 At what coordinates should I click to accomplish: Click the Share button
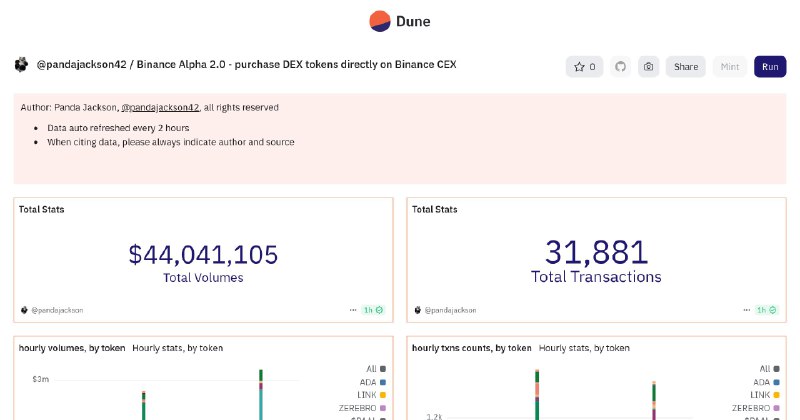tap(686, 67)
